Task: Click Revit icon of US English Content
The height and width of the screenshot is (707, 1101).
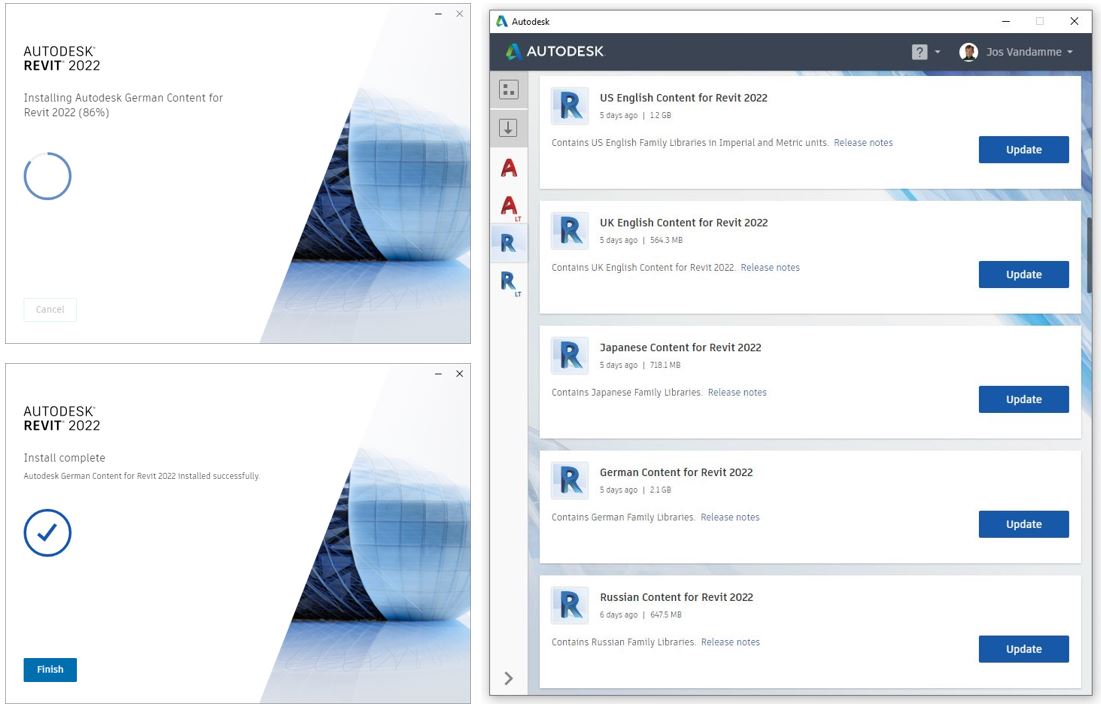Action: click(569, 106)
